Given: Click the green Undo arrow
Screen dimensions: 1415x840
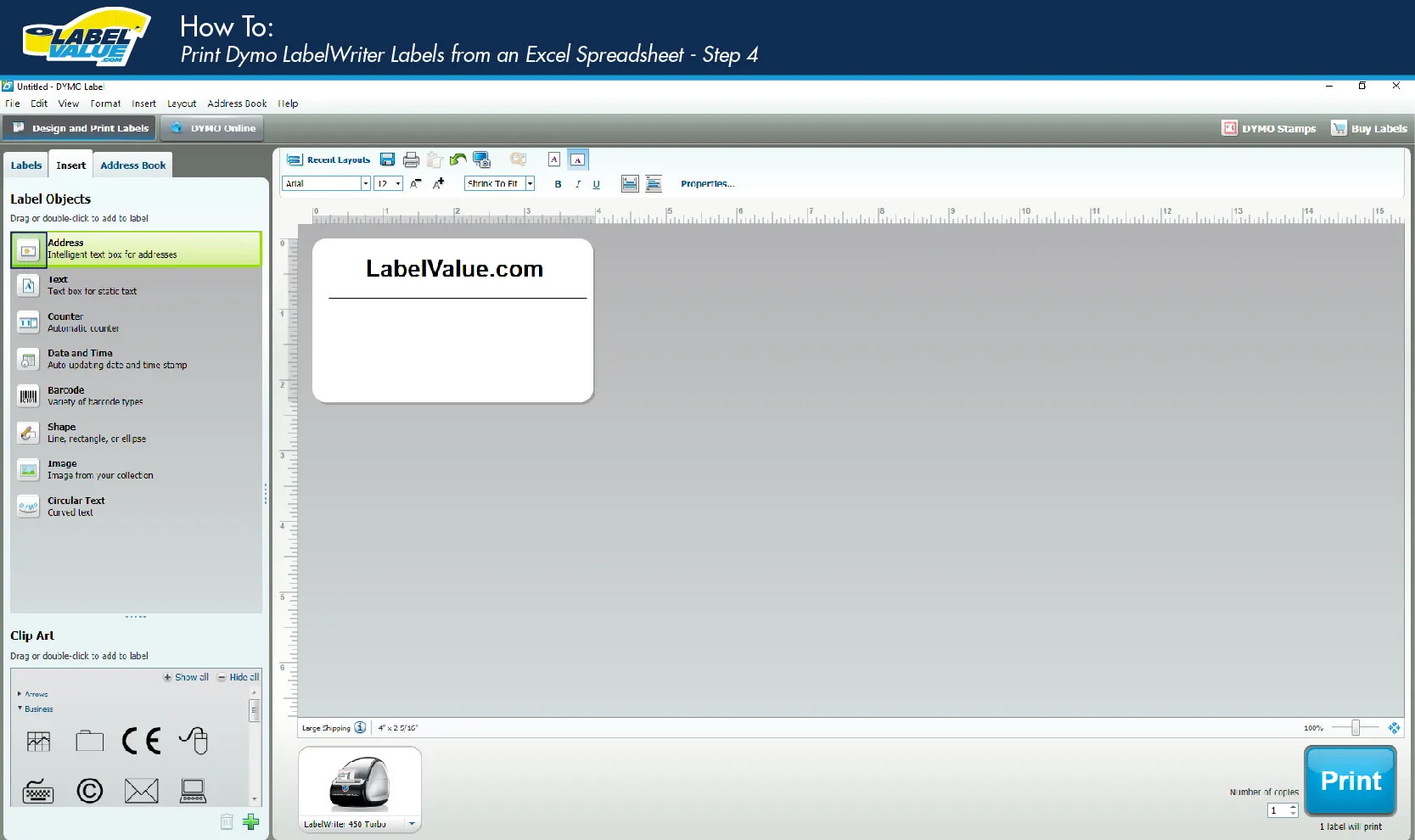Looking at the screenshot, I should pyautogui.click(x=458, y=159).
